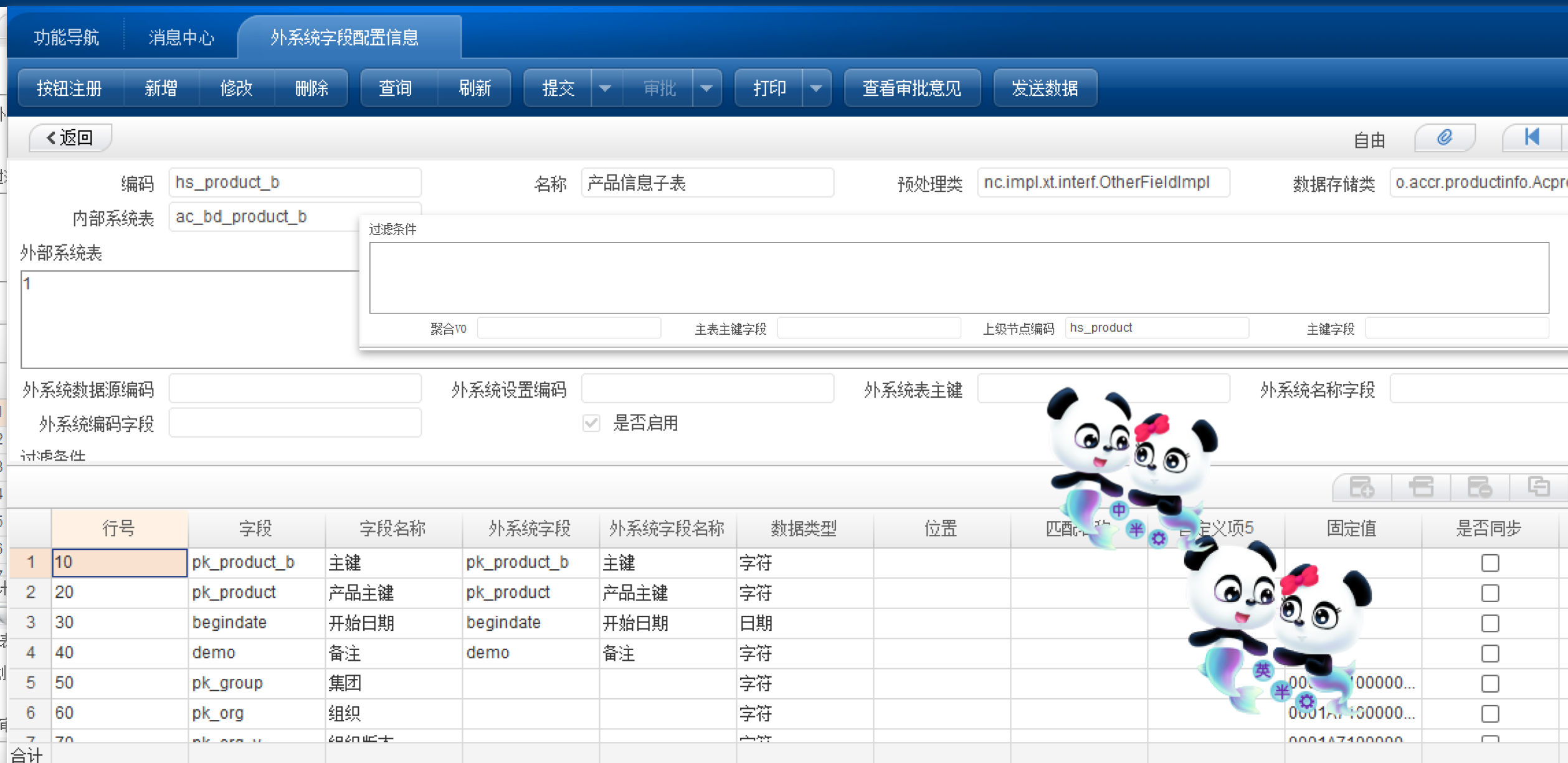Expand the 审批 dropdown arrow

pyautogui.click(x=706, y=89)
